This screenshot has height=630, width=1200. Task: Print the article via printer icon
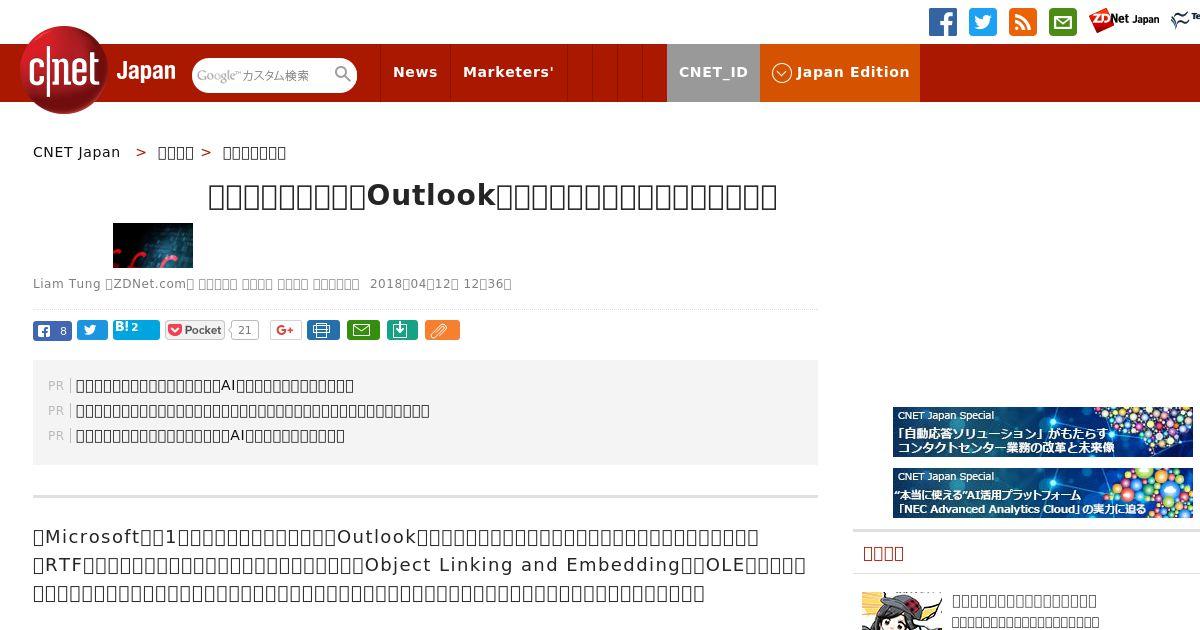[323, 330]
